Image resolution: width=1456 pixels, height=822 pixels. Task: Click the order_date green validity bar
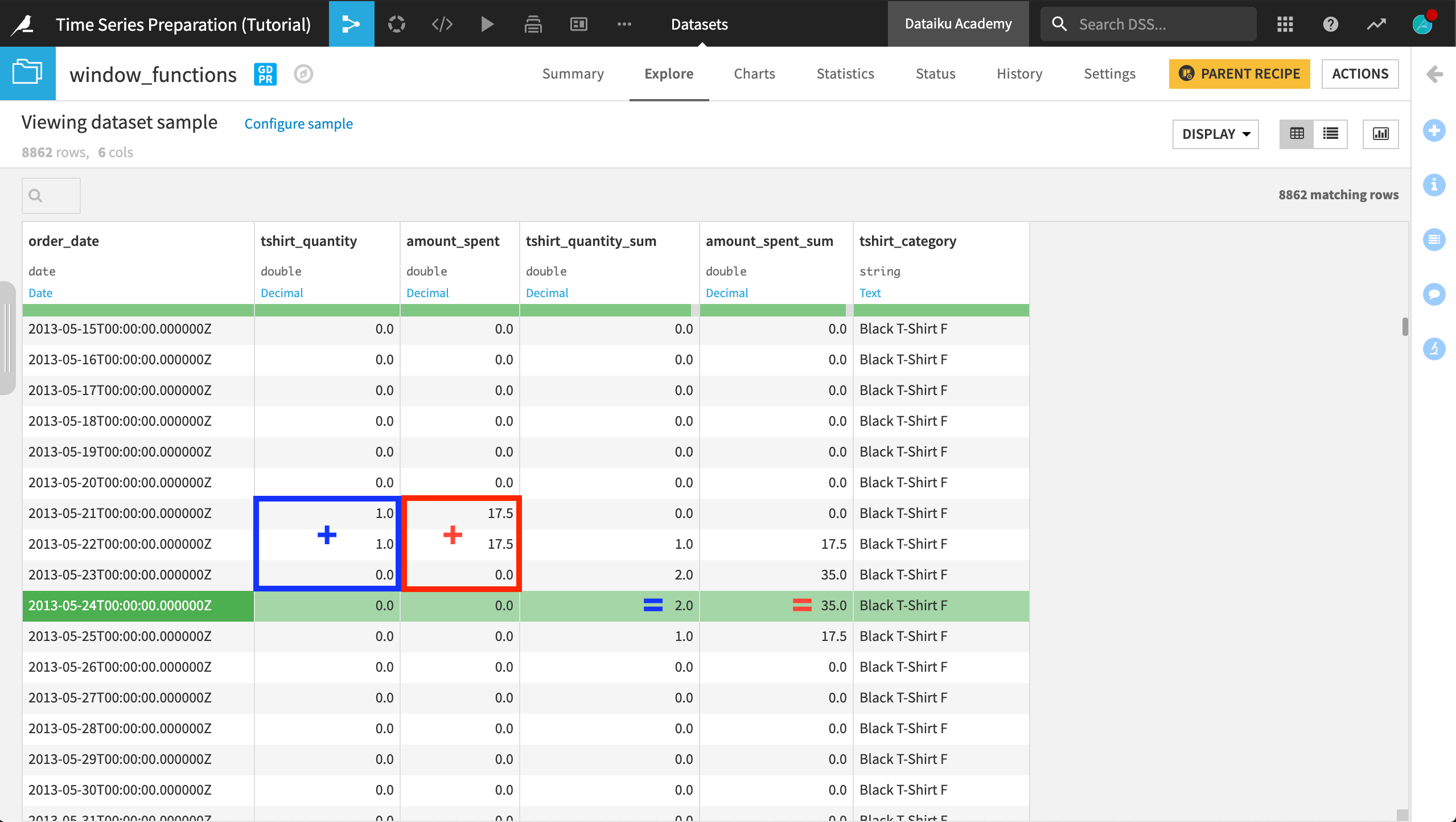(x=138, y=310)
